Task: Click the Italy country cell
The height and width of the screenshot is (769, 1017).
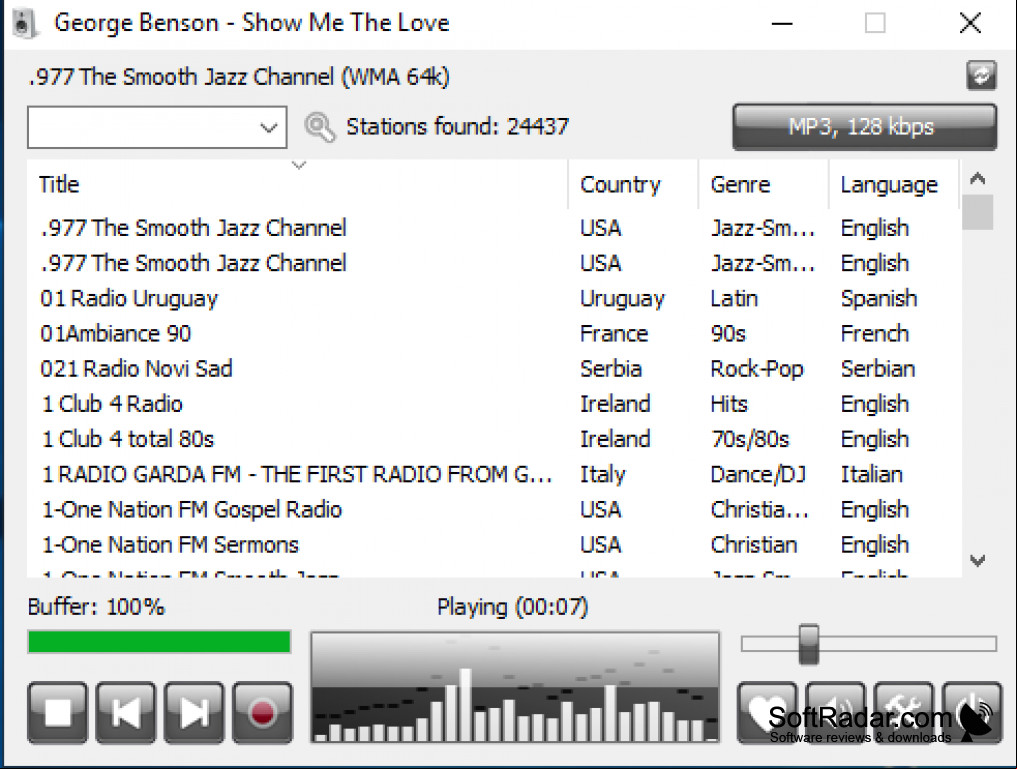Action: [603, 475]
